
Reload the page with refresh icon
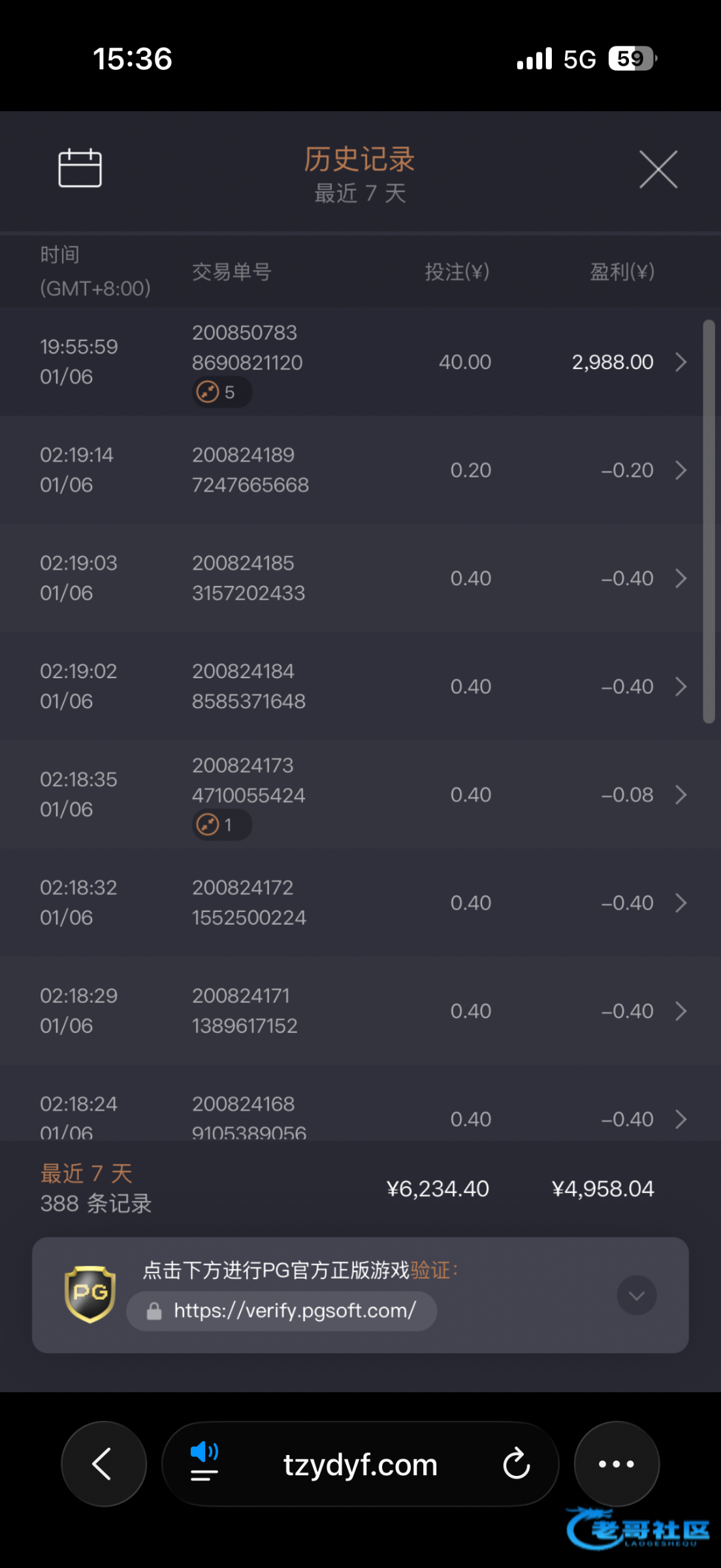[516, 1464]
